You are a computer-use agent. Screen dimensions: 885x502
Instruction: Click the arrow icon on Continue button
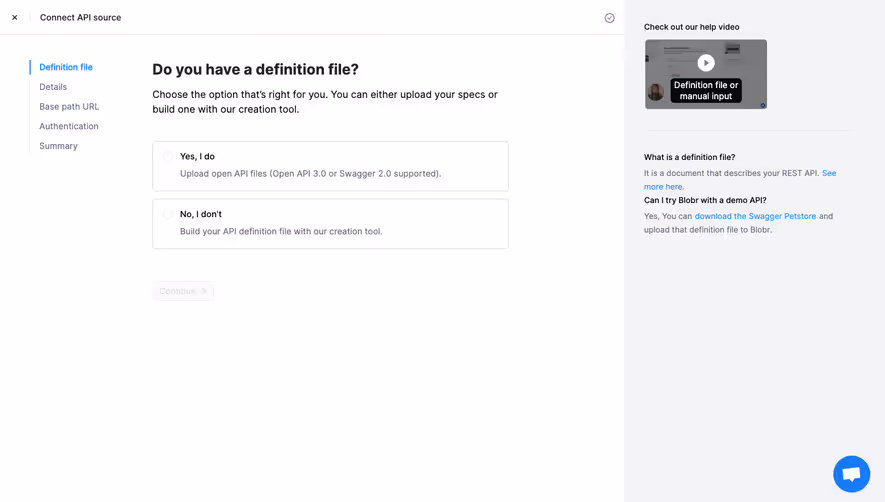pyautogui.click(x=204, y=291)
